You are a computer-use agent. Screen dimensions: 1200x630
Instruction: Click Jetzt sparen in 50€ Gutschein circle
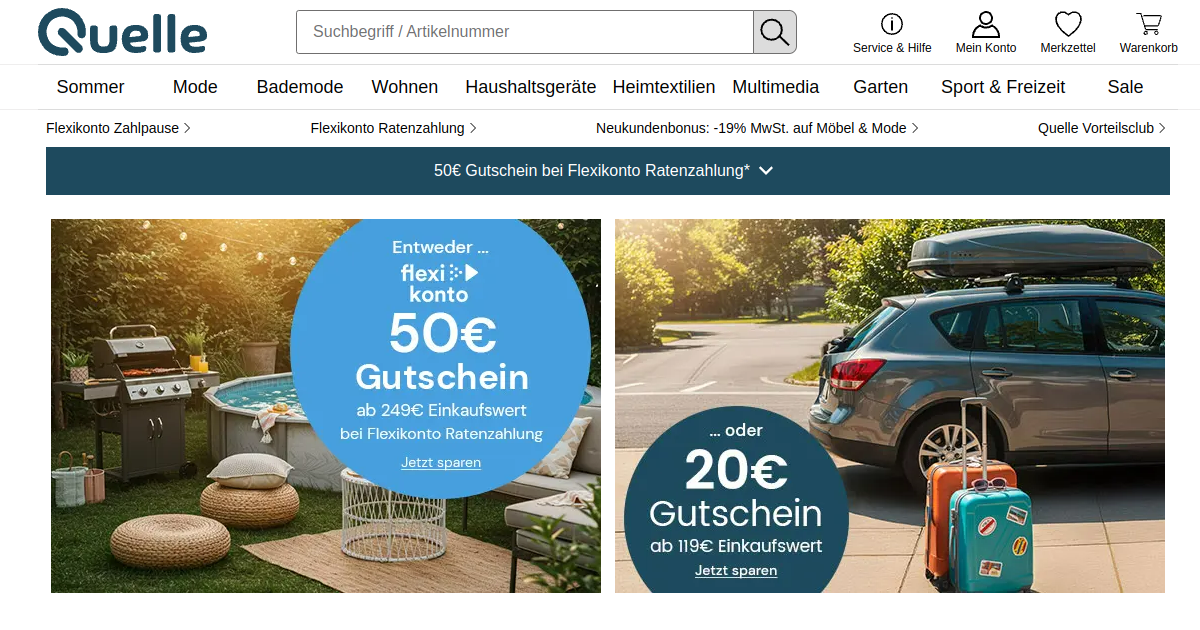[441, 463]
